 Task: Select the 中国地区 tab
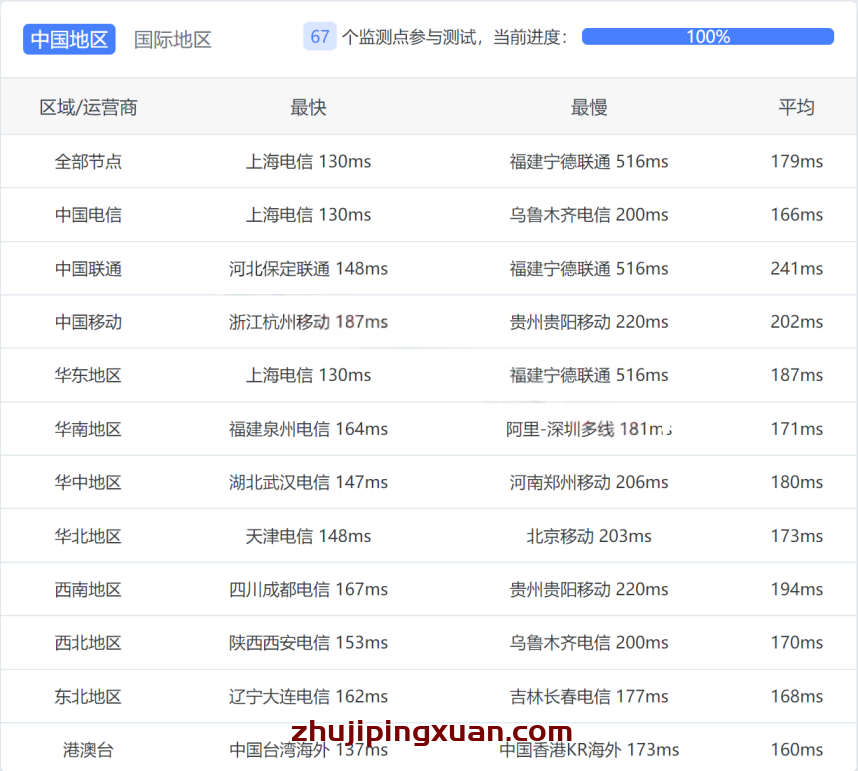pyautogui.click(x=69, y=39)
